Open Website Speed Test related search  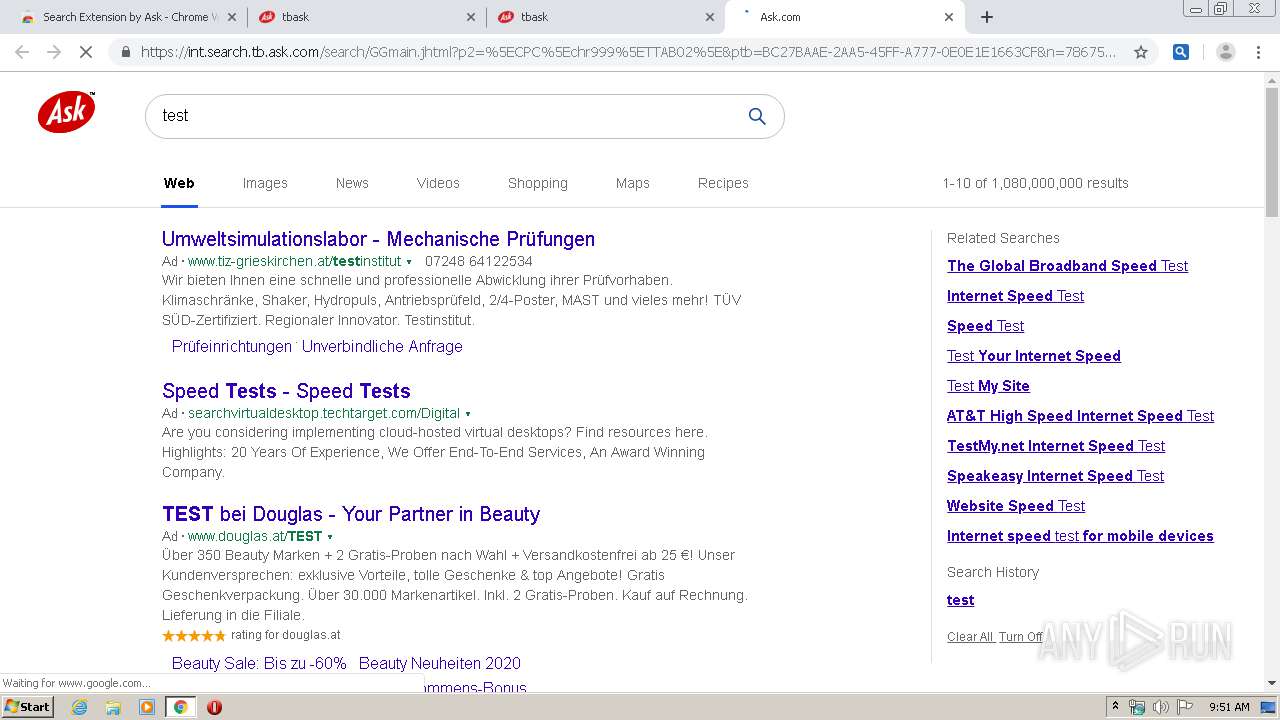point(1016,506)
